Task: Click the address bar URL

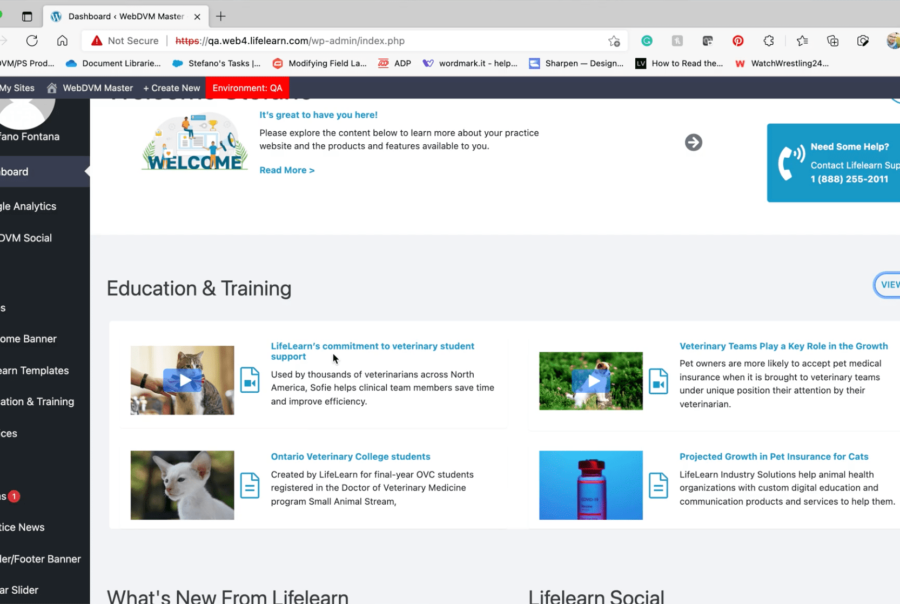Action: (x=290, y=41)
